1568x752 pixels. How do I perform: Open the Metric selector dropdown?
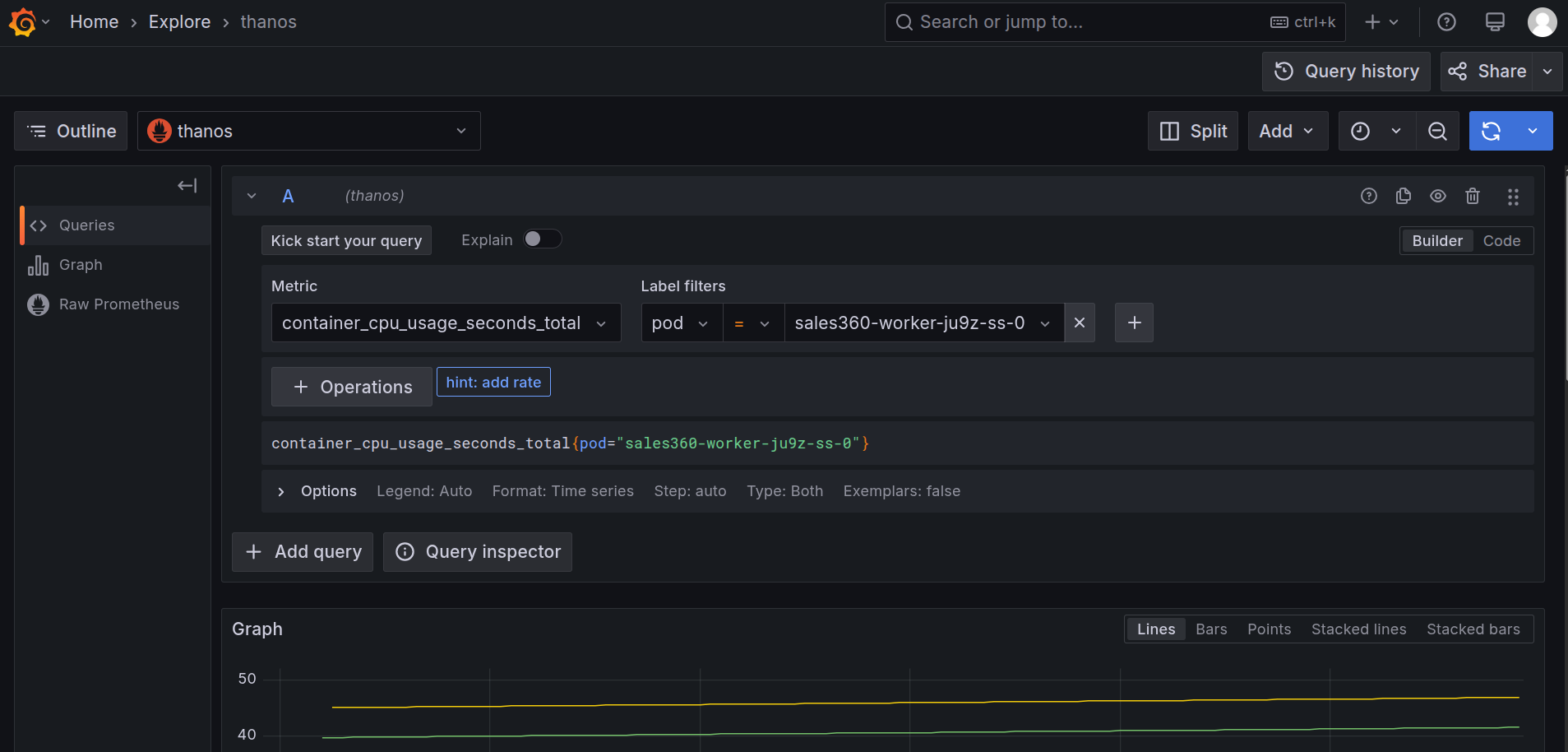(x=445, y=323)
